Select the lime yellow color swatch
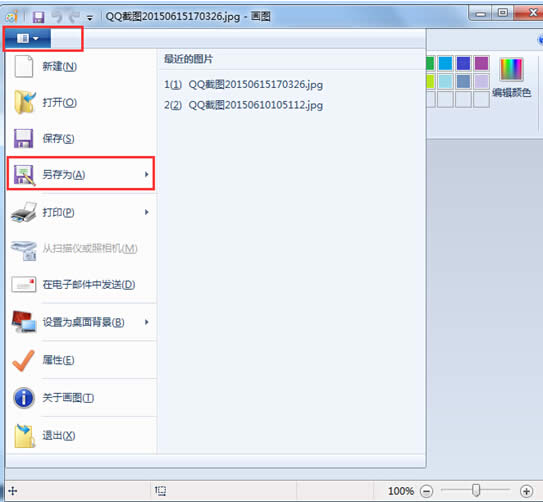Screen dimensions: 543x502 point(430,81)
